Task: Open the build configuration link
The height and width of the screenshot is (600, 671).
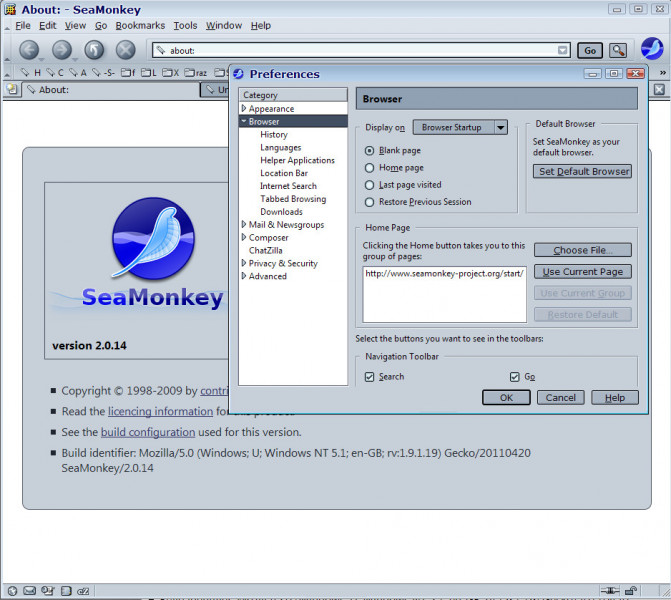Action: pyautogui.click(x=148, y=432)
